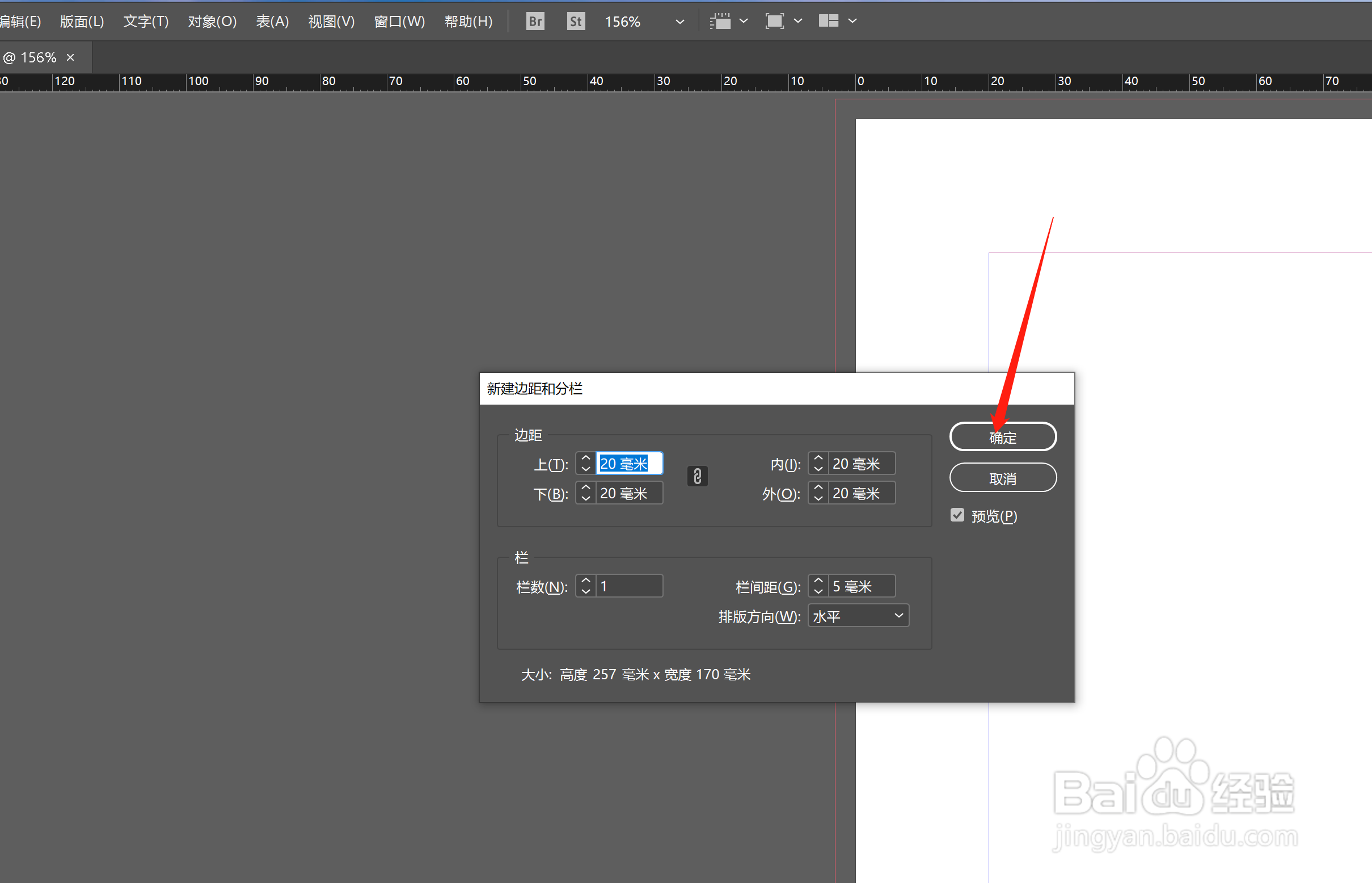Open the zoom level 156% dropdown
This screenshot has height=883, width=1372.
click(679, 22)
